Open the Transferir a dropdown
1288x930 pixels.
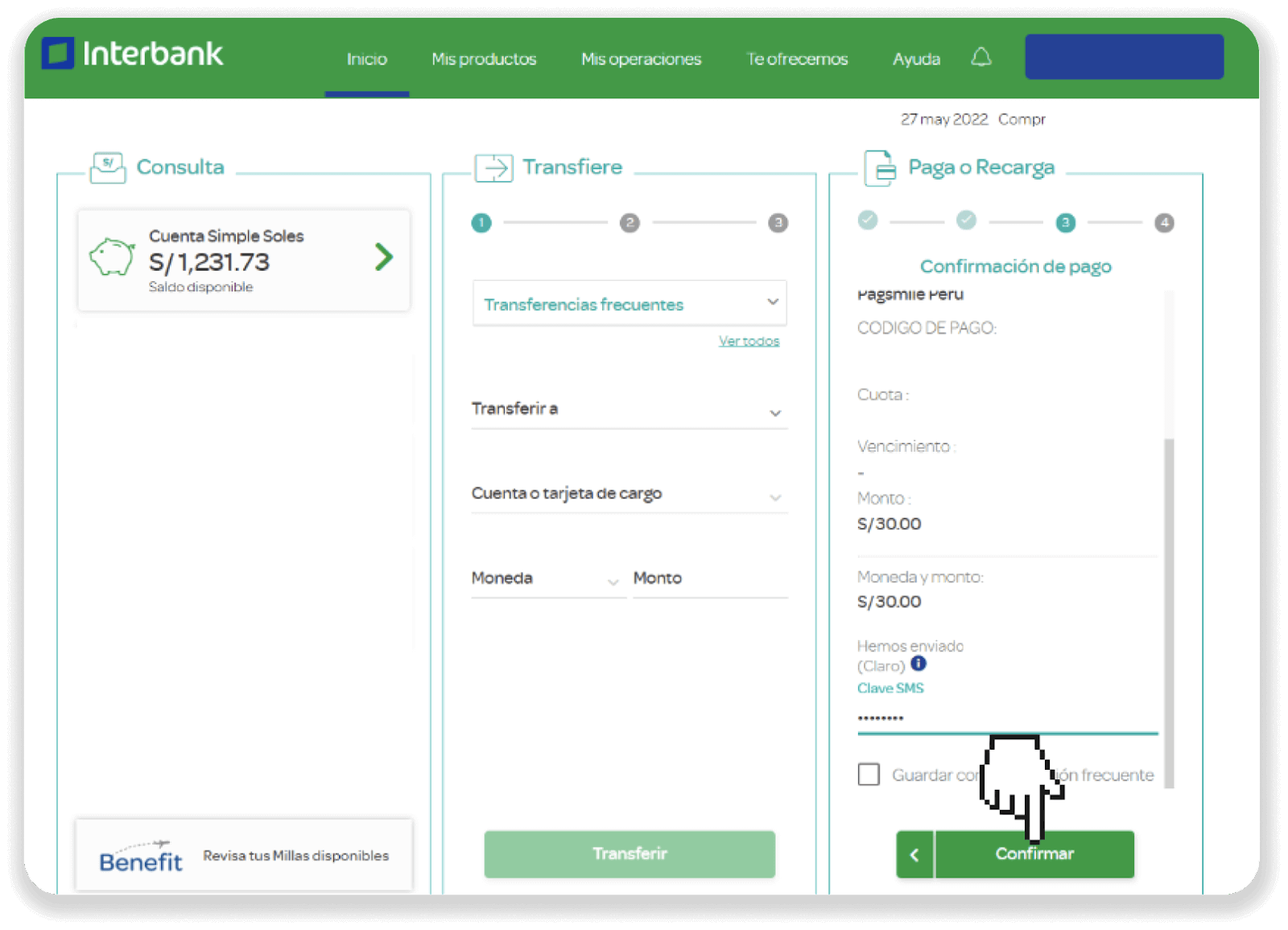point(630,410)
